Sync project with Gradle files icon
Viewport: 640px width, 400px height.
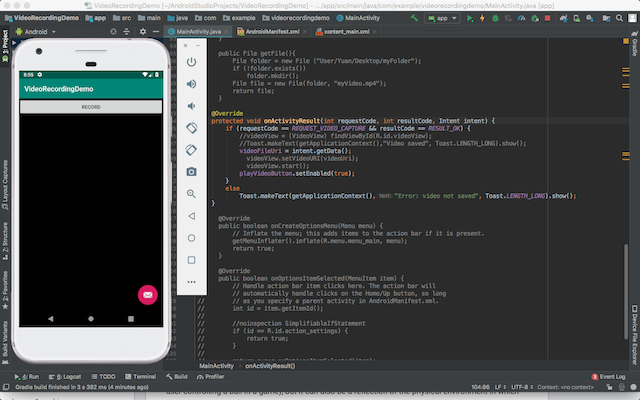(x=564, y=18)
